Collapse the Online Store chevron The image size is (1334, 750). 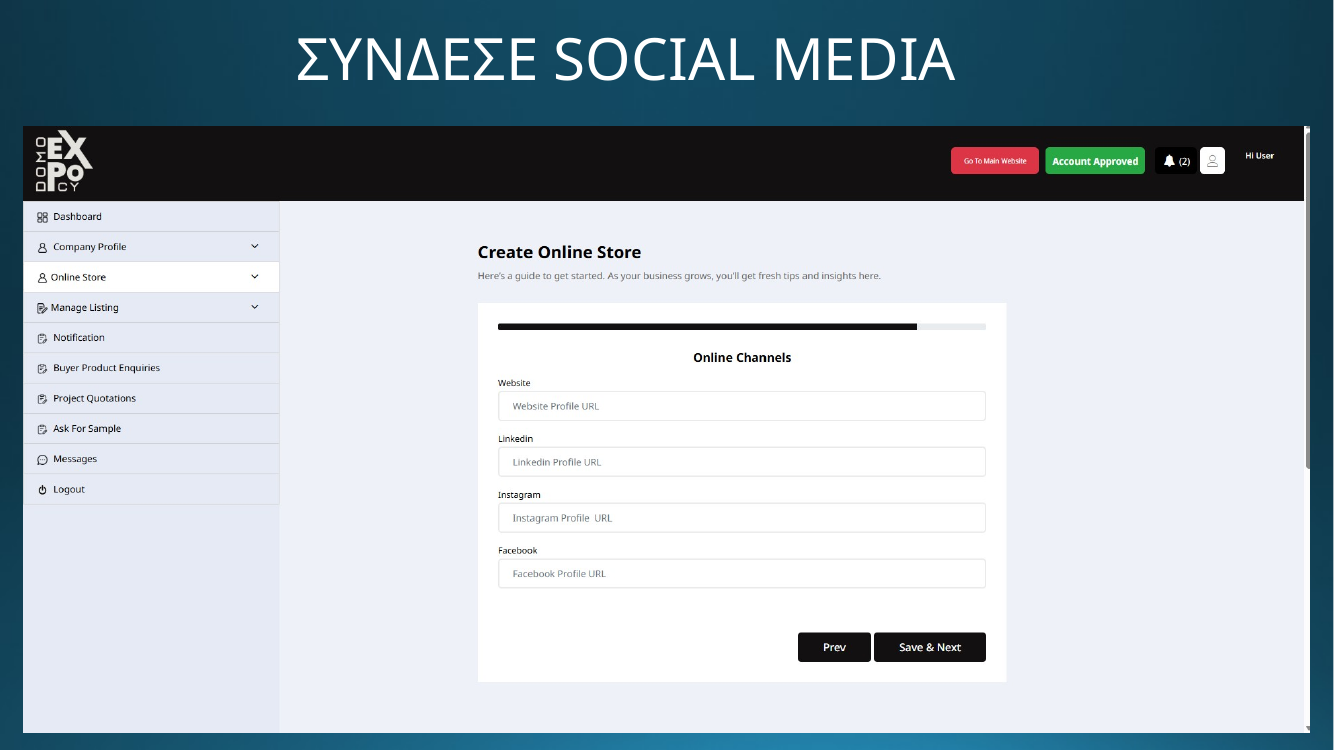click(x=254, y=276)
